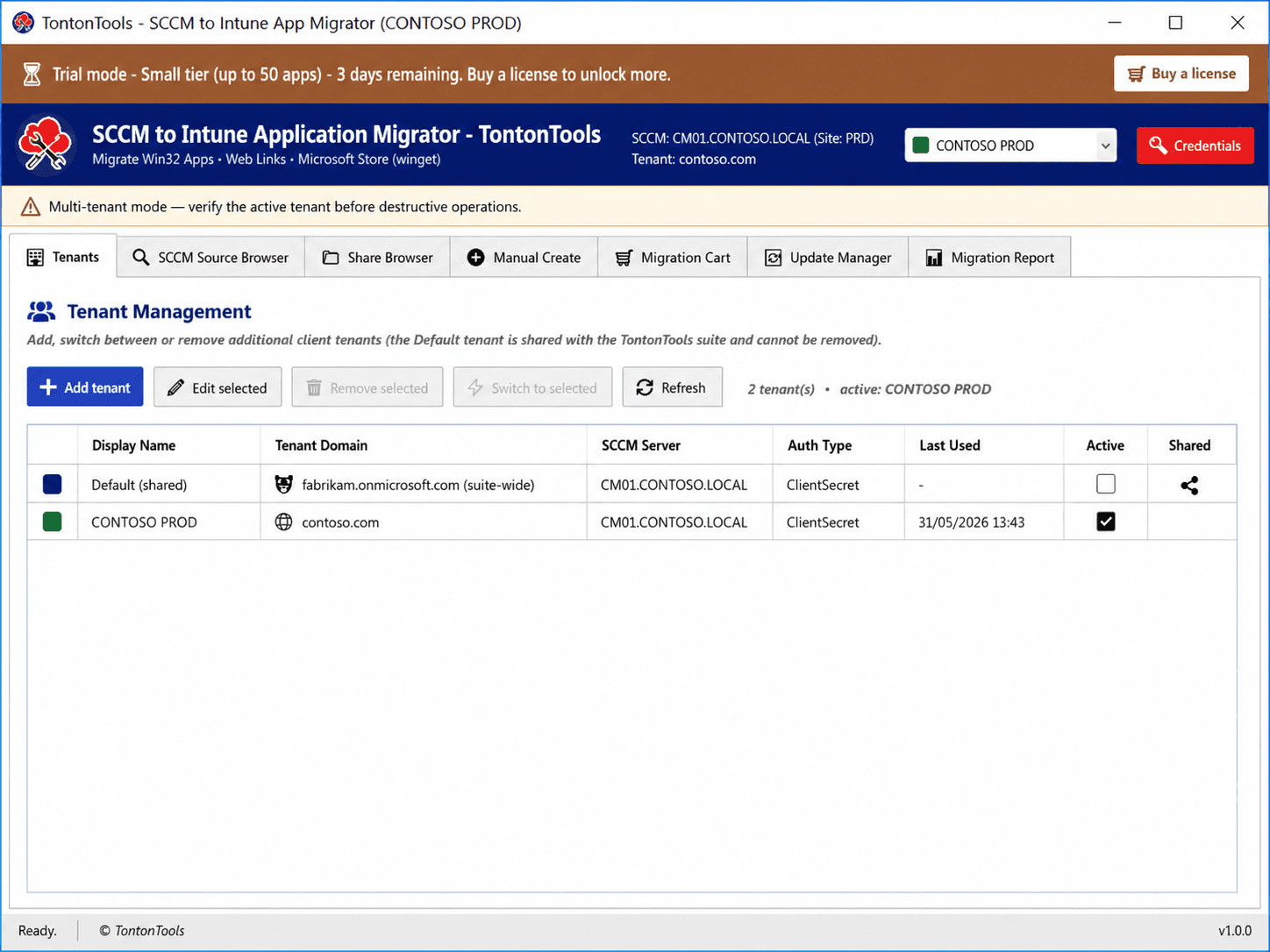This screenshot has height=952, width=1270.
Task: Click the Add tenant button
Action: click(85, 387)
